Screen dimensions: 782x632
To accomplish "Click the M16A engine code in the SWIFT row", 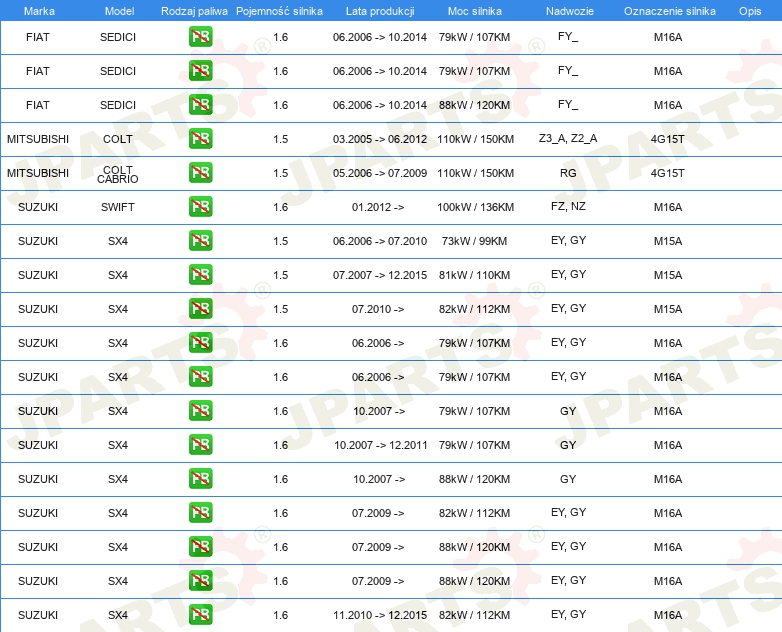I will point(668,207).
